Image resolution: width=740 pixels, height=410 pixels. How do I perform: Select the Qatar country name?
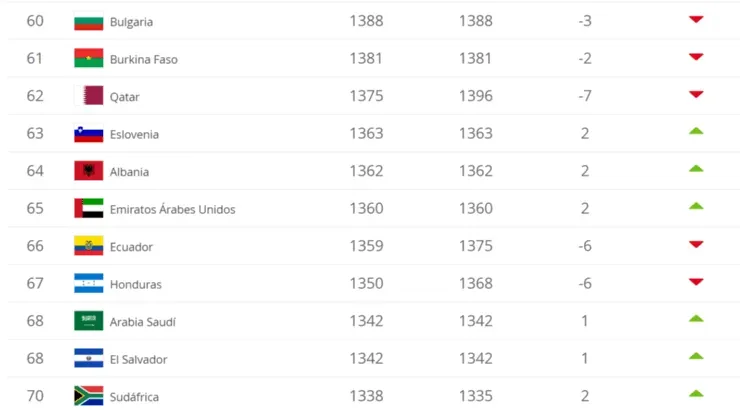[126, 97]
